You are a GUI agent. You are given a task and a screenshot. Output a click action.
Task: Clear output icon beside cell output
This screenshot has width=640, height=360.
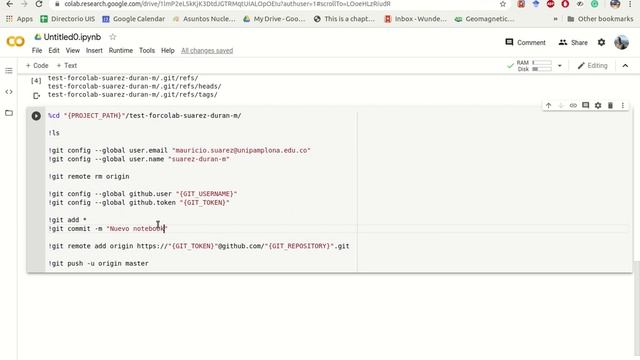[36, 96]
